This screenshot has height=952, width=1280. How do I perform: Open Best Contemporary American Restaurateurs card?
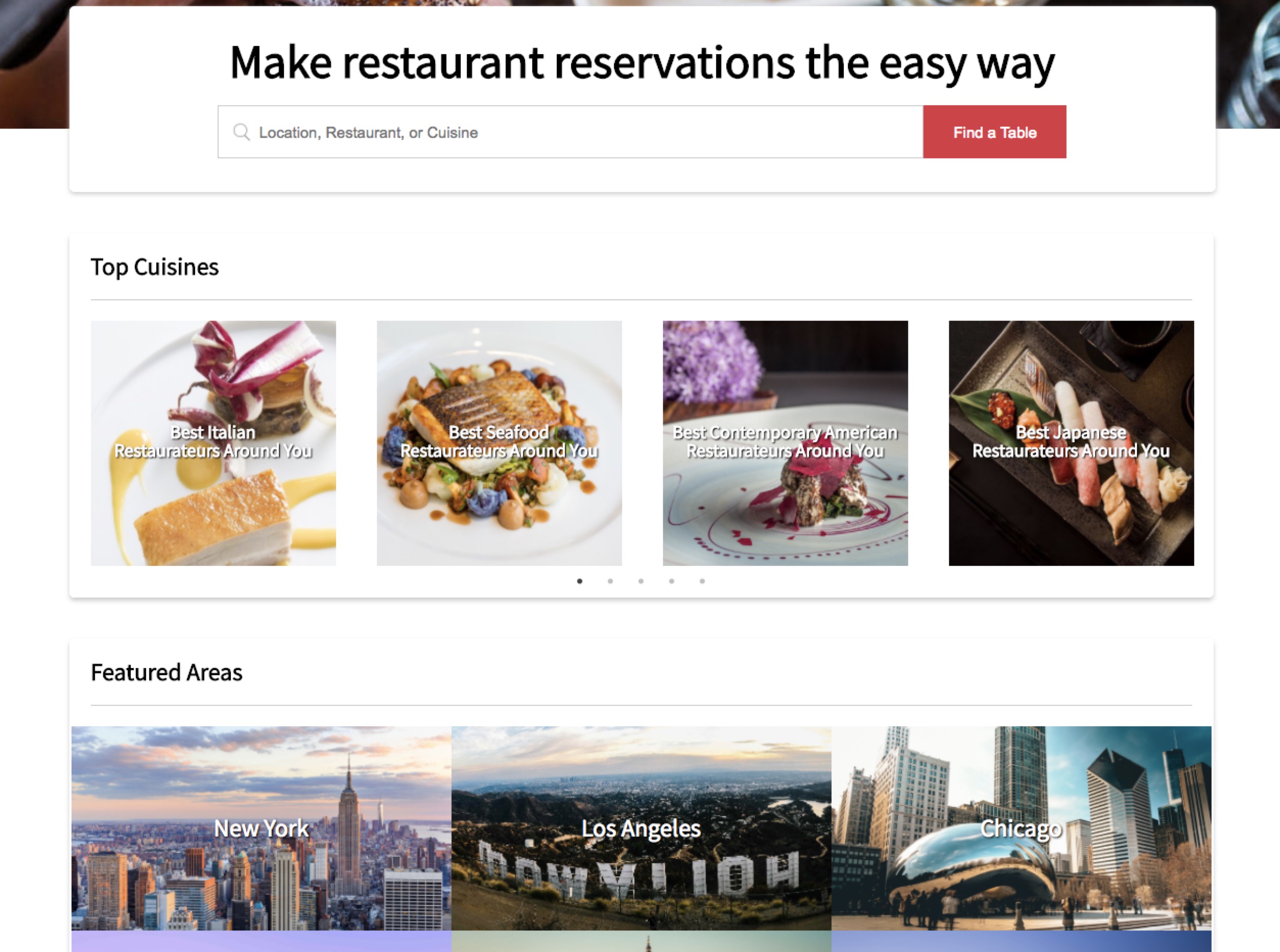pyautogui.click(x=785, y=443)
